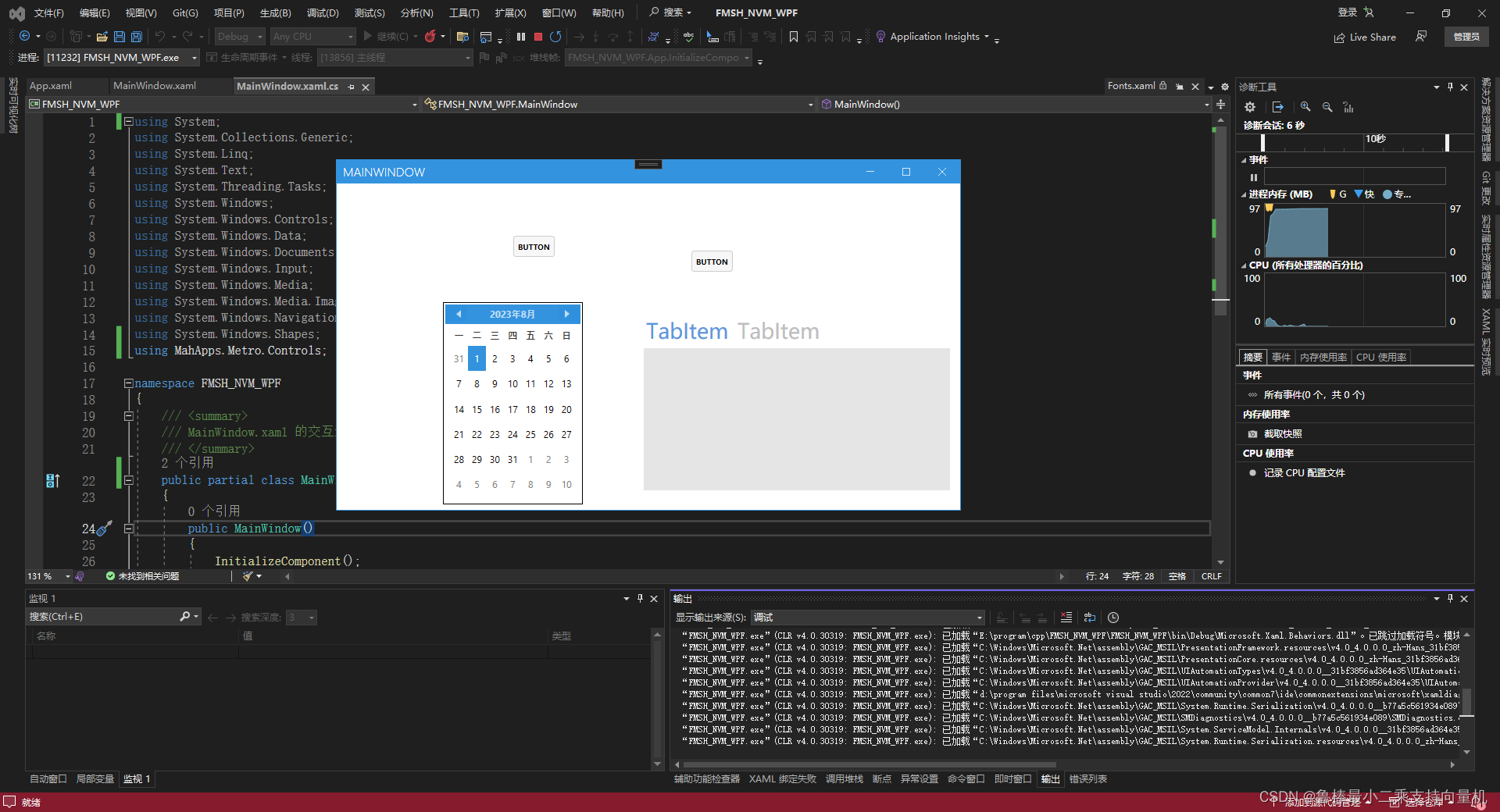Viewport: 1500px width, 812px height.
Task: Pause the events track in Diagnostic Tools
Action: (1254, 177)
